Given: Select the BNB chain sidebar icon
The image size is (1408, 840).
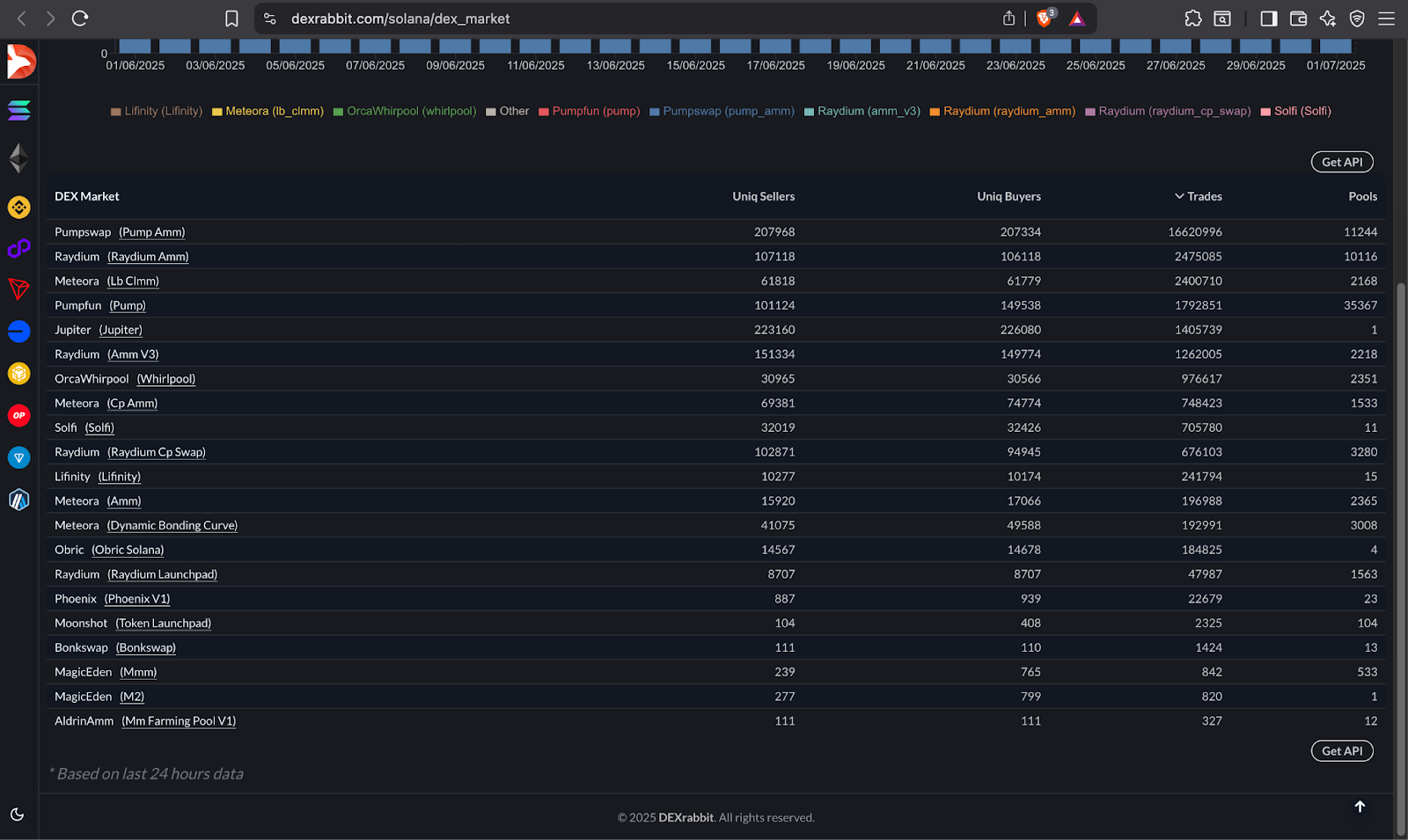Looking at the screenshot, I should point(18,208).
